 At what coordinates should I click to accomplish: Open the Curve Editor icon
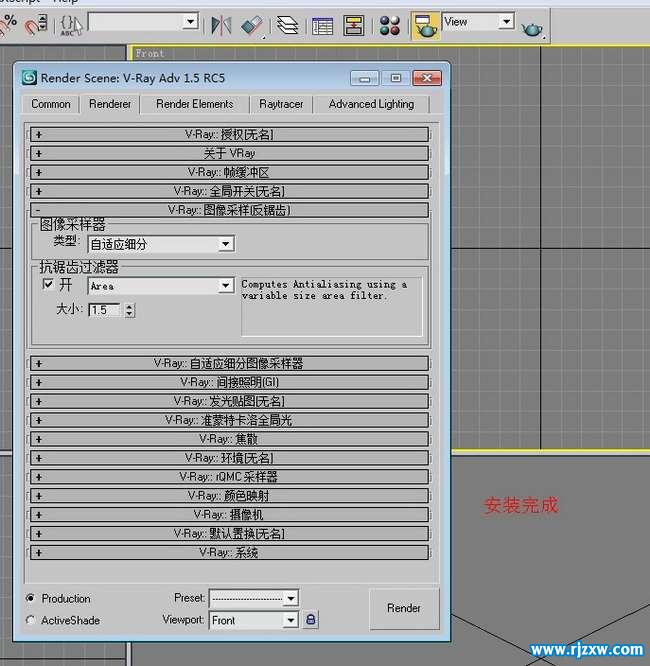coord(322,26)
